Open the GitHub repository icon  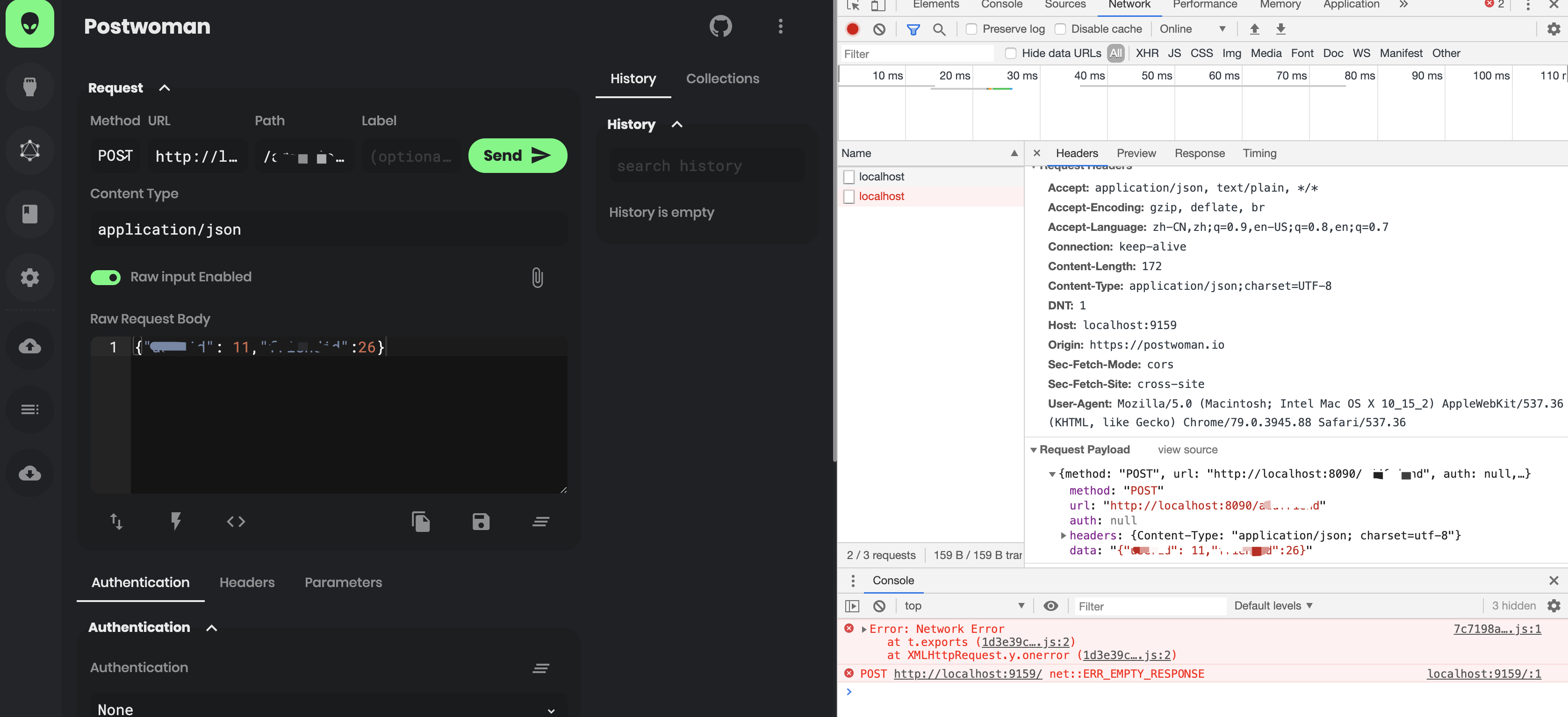[720, 26]
